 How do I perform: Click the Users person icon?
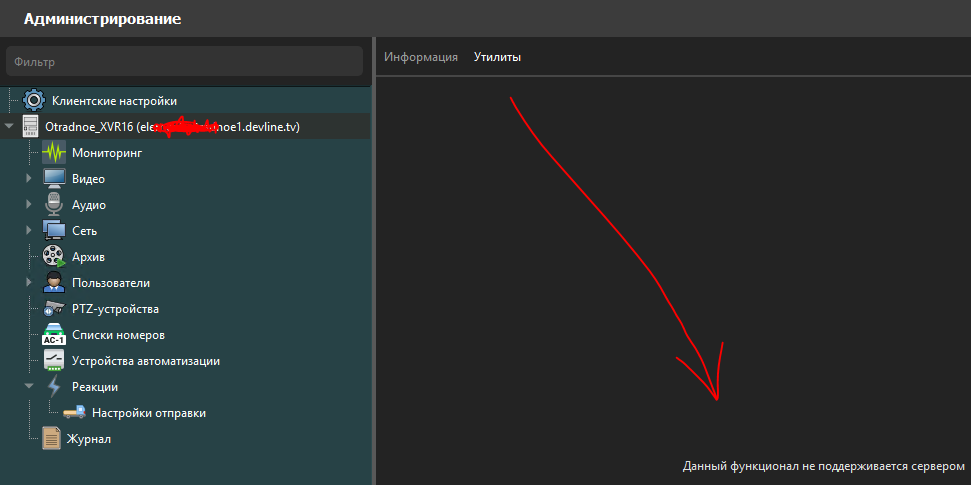point(54,282)
